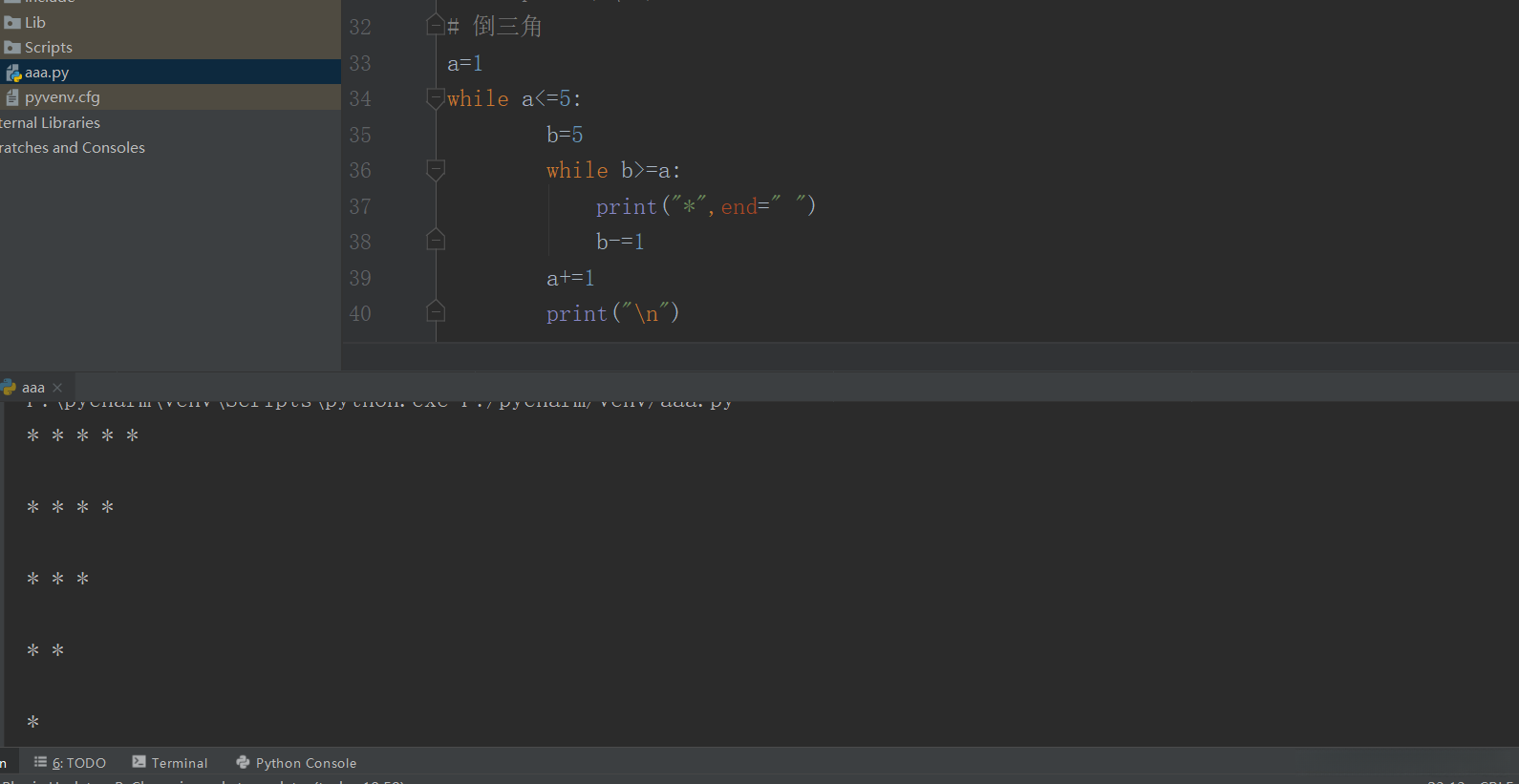Click the five-asterisk output row

pyautogui.click(x=83, y=435)
